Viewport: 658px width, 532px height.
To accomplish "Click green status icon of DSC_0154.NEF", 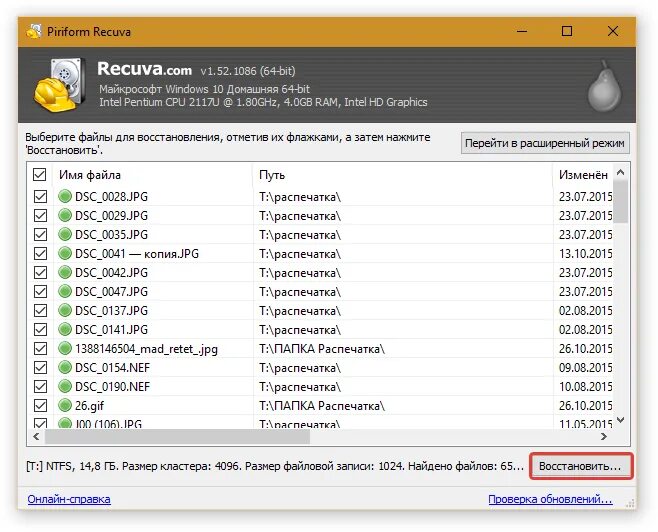I will [x=65, y=368].
